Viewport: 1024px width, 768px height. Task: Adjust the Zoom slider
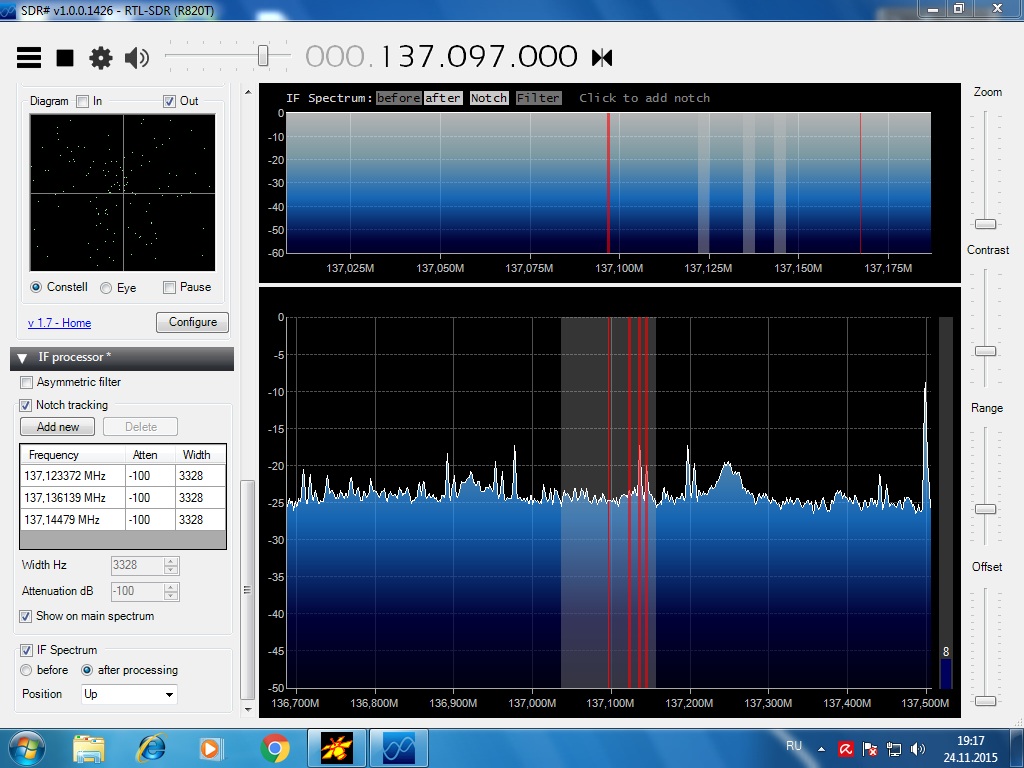click(985, 224)
